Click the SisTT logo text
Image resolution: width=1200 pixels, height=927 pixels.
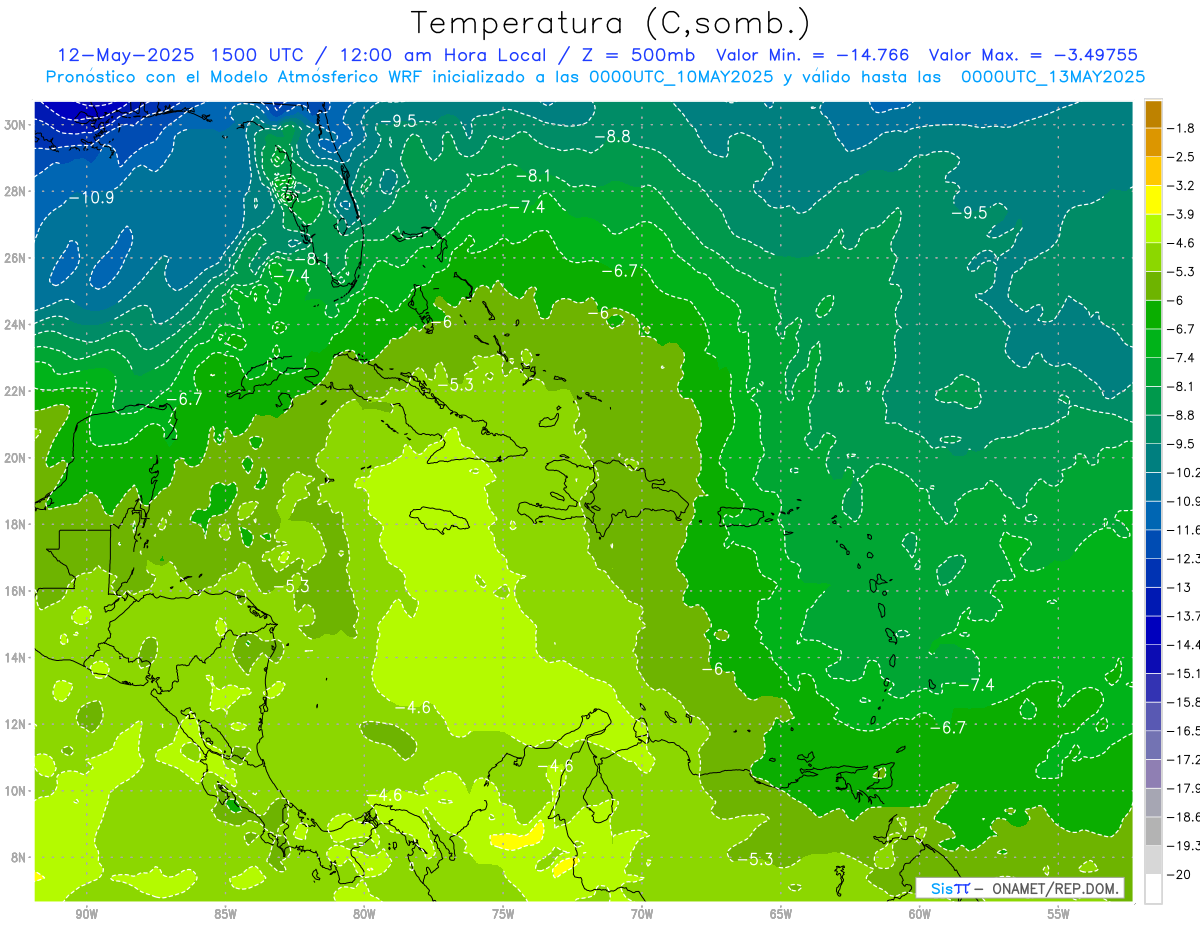(x=950, y=888)
